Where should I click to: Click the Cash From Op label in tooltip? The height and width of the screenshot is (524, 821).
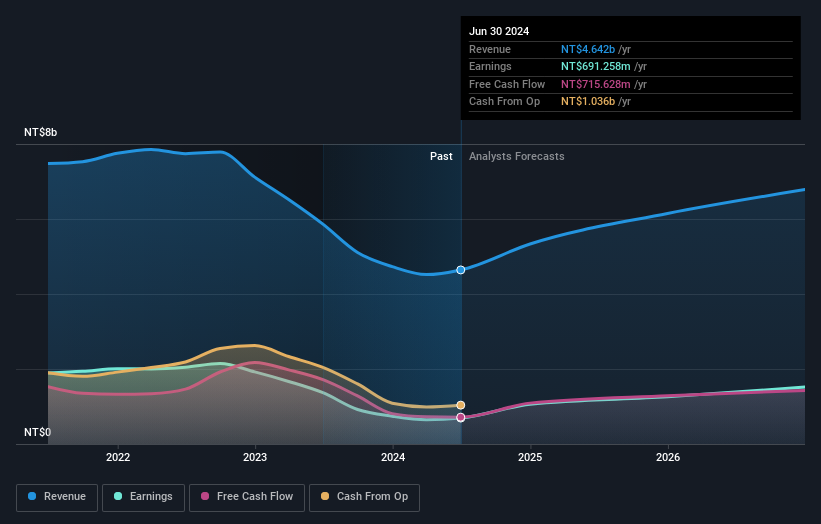[505, 102]
